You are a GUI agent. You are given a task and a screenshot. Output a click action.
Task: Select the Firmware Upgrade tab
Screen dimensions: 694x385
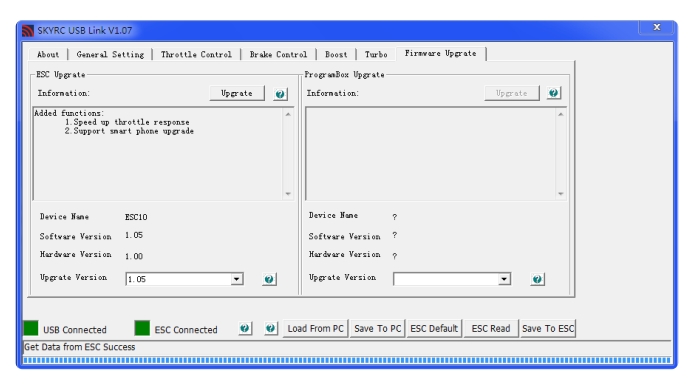(440, 53)
